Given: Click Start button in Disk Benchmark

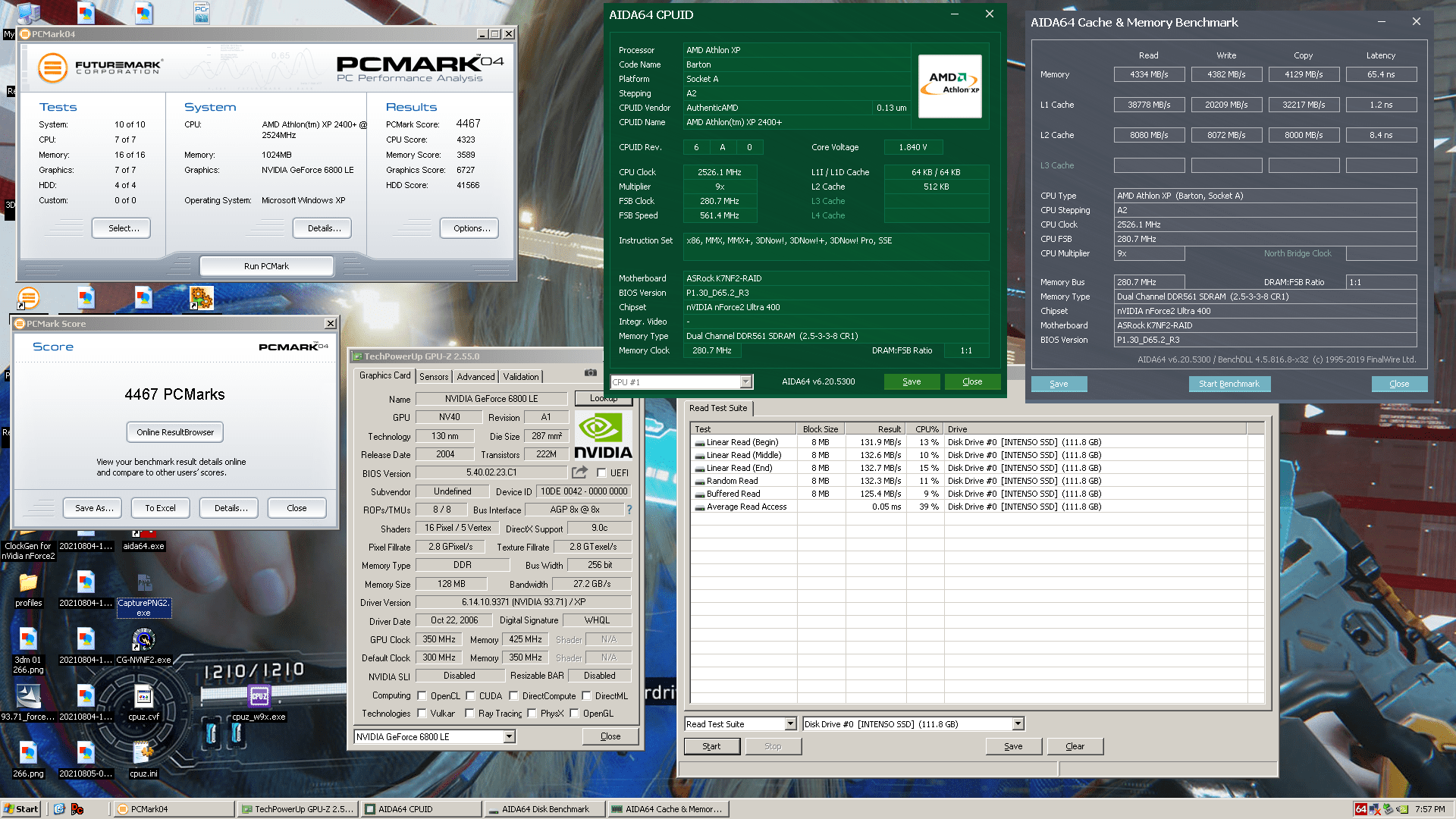Looking at the screenshot, I should click(x=711, y=746).
